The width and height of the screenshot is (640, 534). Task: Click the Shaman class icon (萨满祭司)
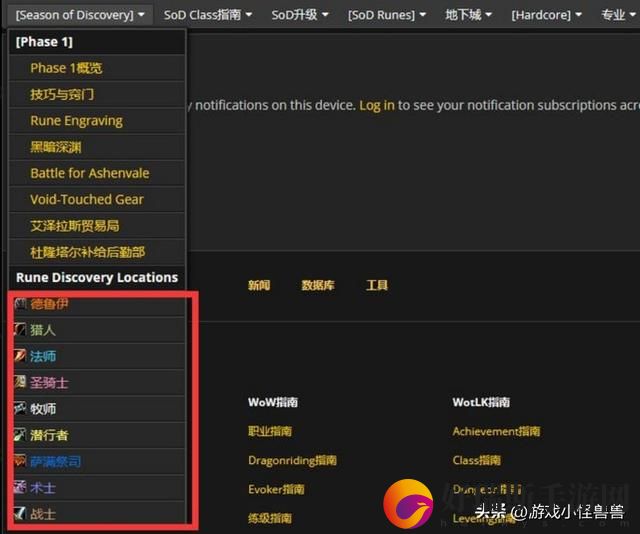(20, 461)
